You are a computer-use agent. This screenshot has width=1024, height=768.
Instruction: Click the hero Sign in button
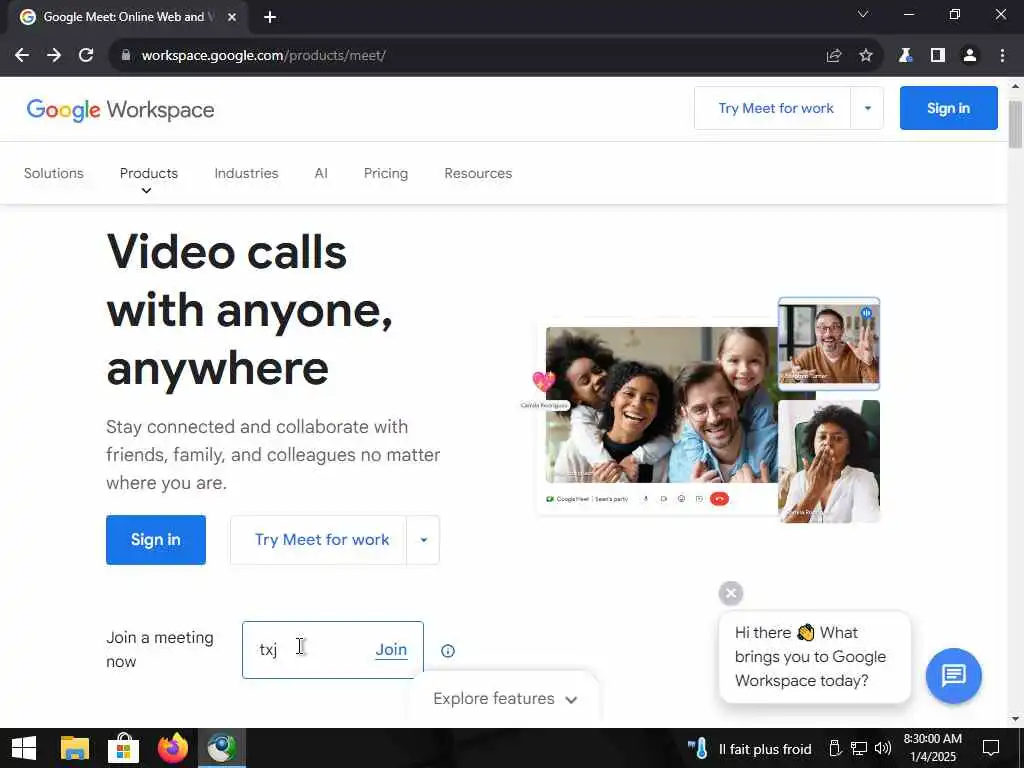(155, 540)
